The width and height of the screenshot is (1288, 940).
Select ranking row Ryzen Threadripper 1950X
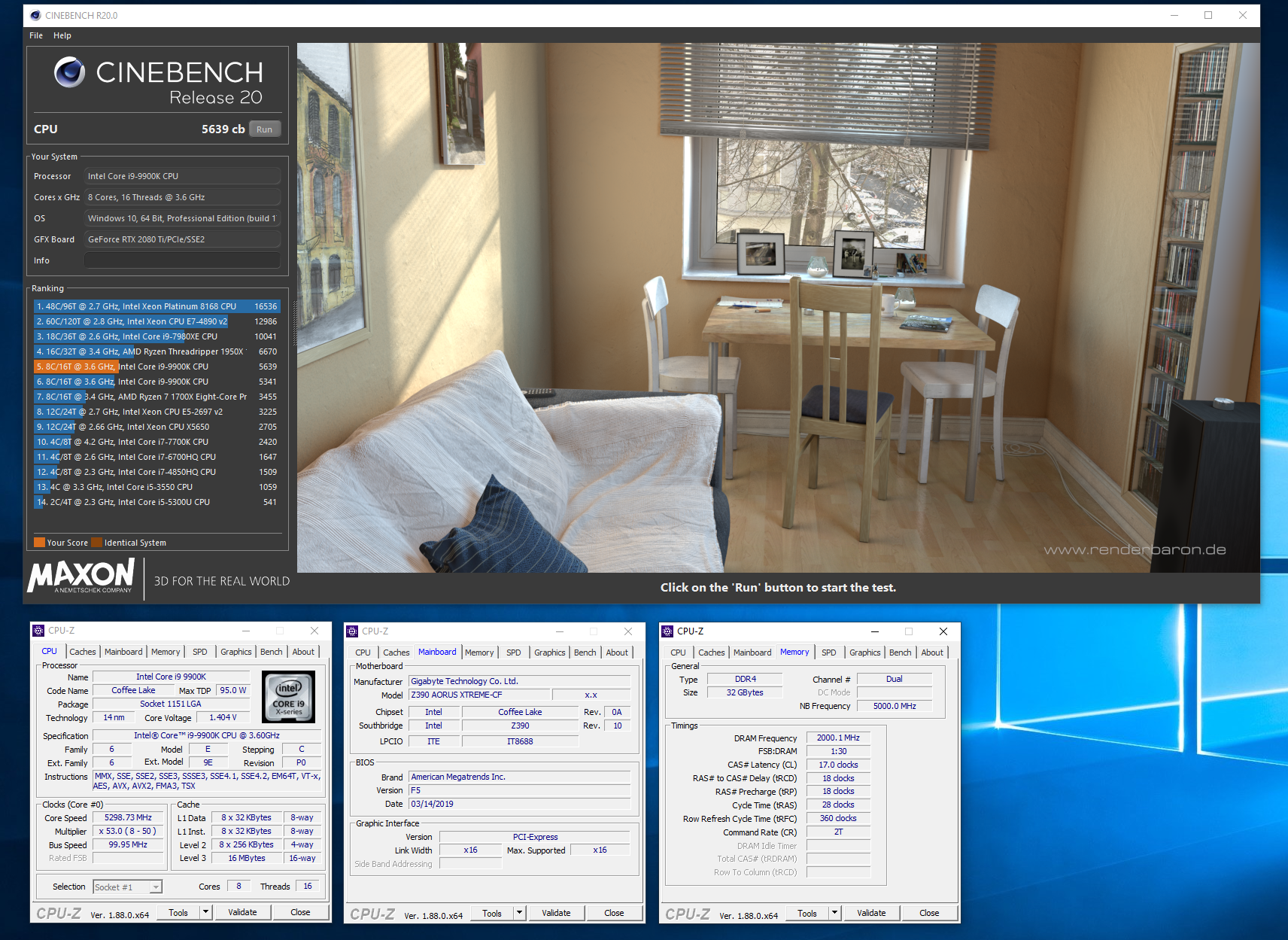[x=157, y=351]
